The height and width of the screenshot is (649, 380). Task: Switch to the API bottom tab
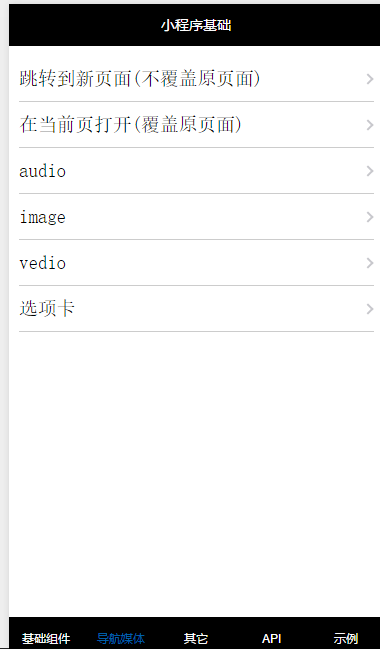click(x=271, y=638)
